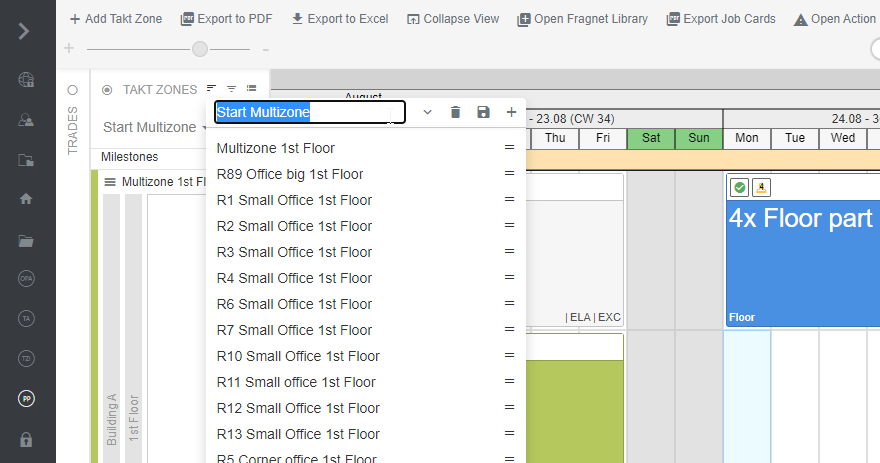Open the PP module in the sidebar
The height and width of the screenshot is (463, 880).
point(26,399)
